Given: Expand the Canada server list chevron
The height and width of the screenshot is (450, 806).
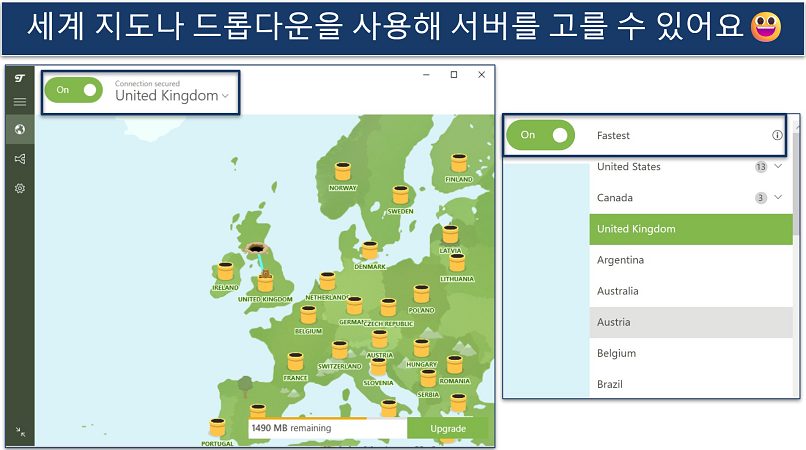Looking at the screenshot, I should tap(778, 198).
